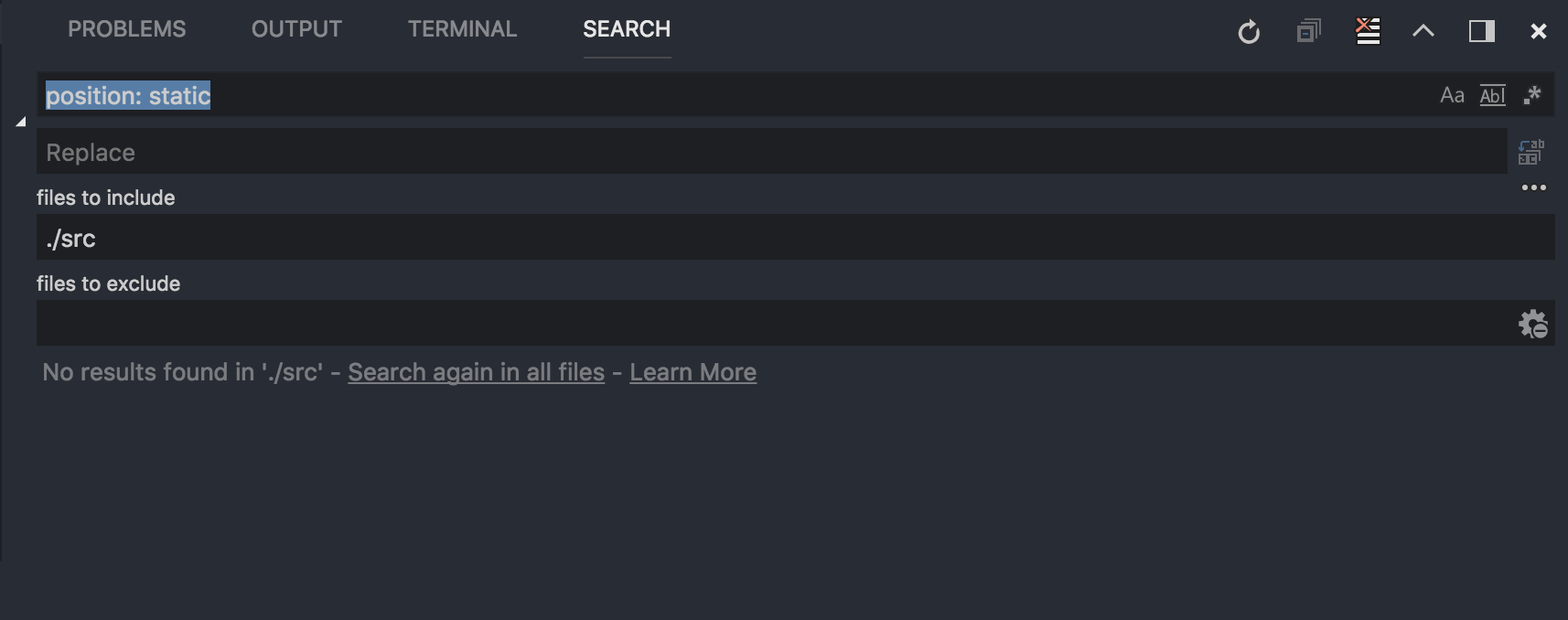Collapse the replace field with the triangle
The height and width of the screenshot is (620, 1568).
19,122
